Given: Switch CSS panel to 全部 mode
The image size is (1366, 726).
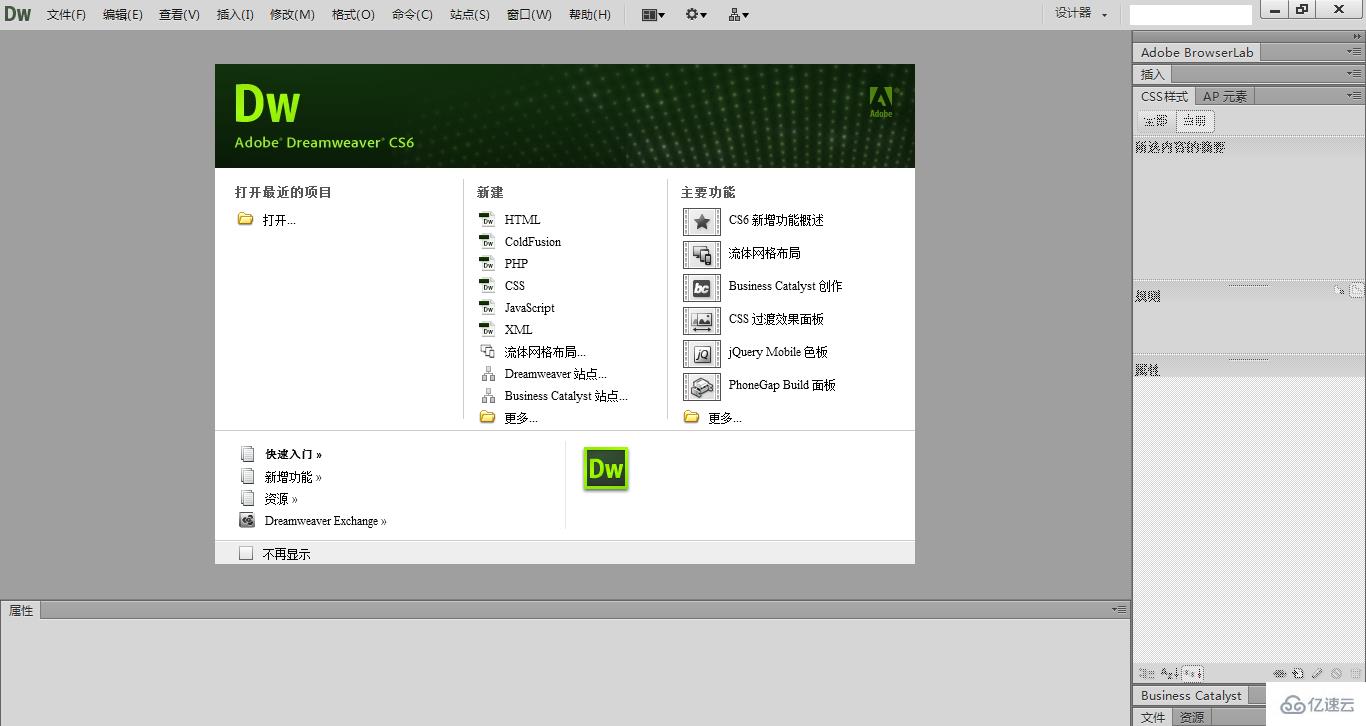Looking at the screenshot, I should [1156, 120].
